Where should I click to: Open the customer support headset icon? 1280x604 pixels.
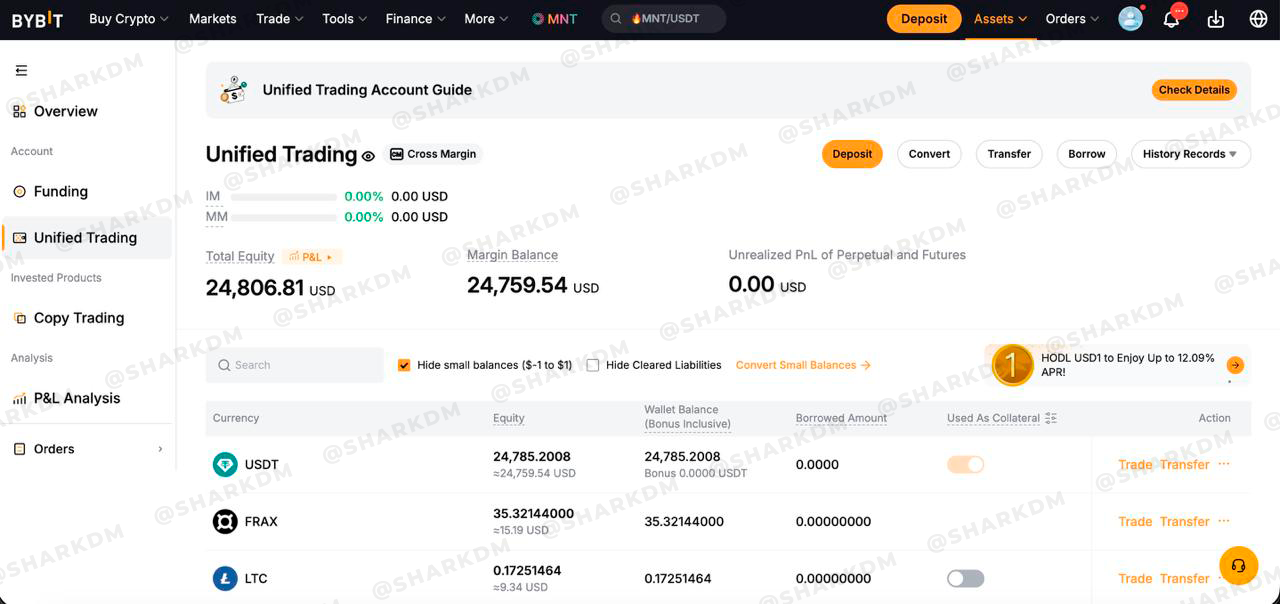pyautogui.click(x=1238, y=566)
